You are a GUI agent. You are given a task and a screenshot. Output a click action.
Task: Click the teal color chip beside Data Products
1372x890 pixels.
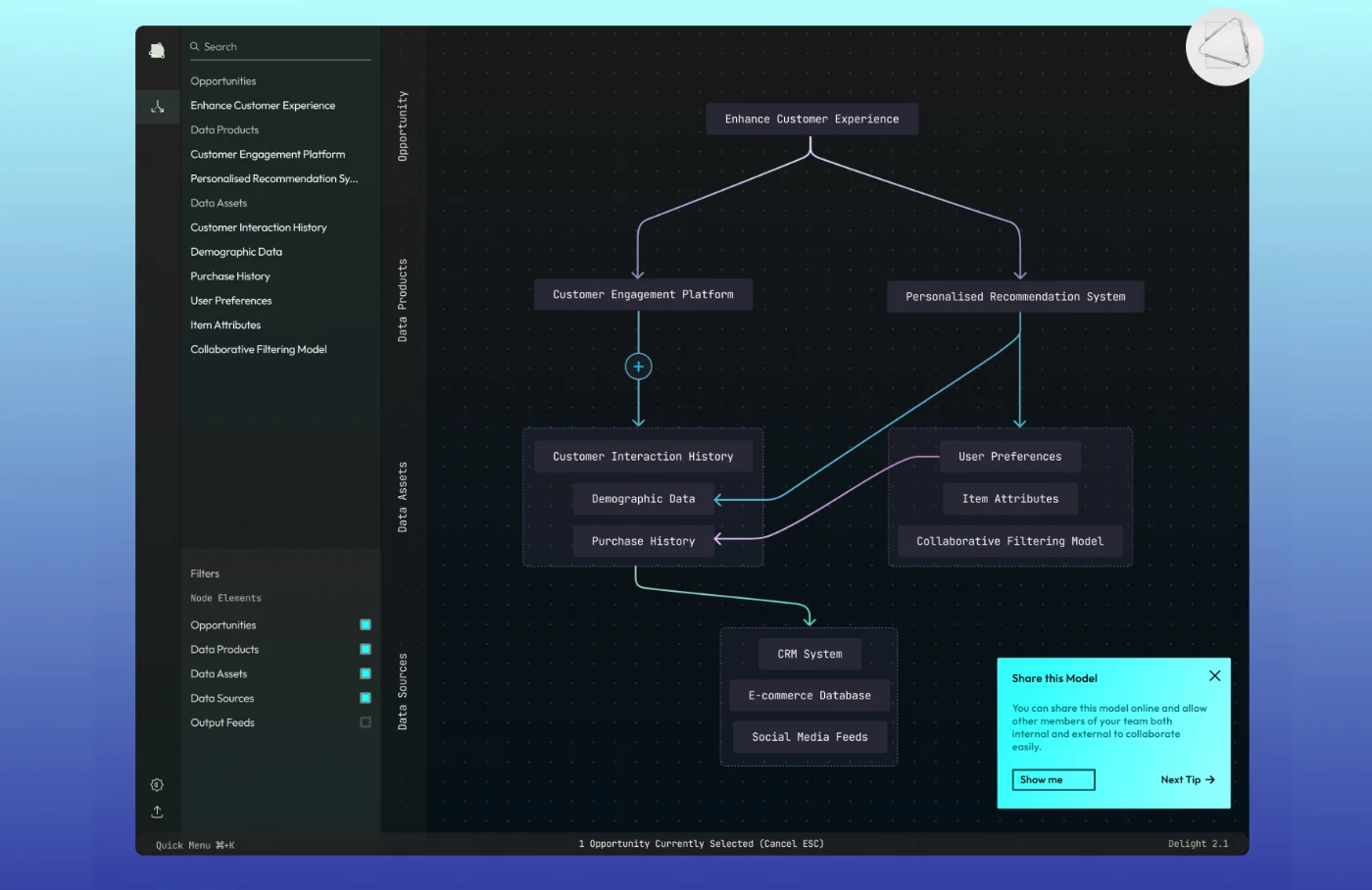click(x=365, y=649)
